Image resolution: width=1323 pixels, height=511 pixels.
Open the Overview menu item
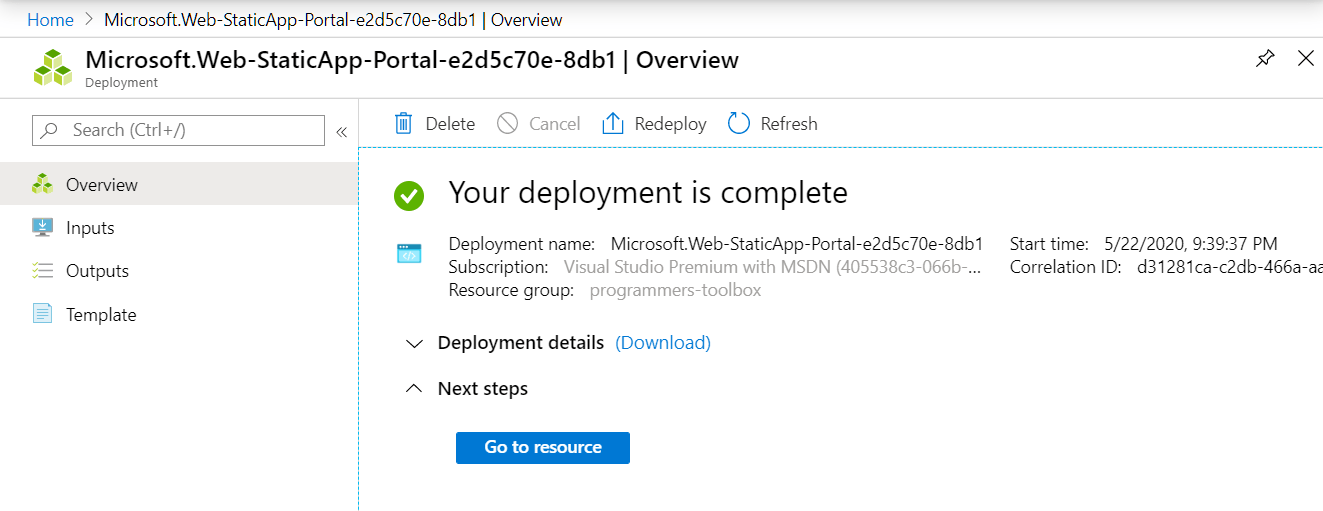179,184
